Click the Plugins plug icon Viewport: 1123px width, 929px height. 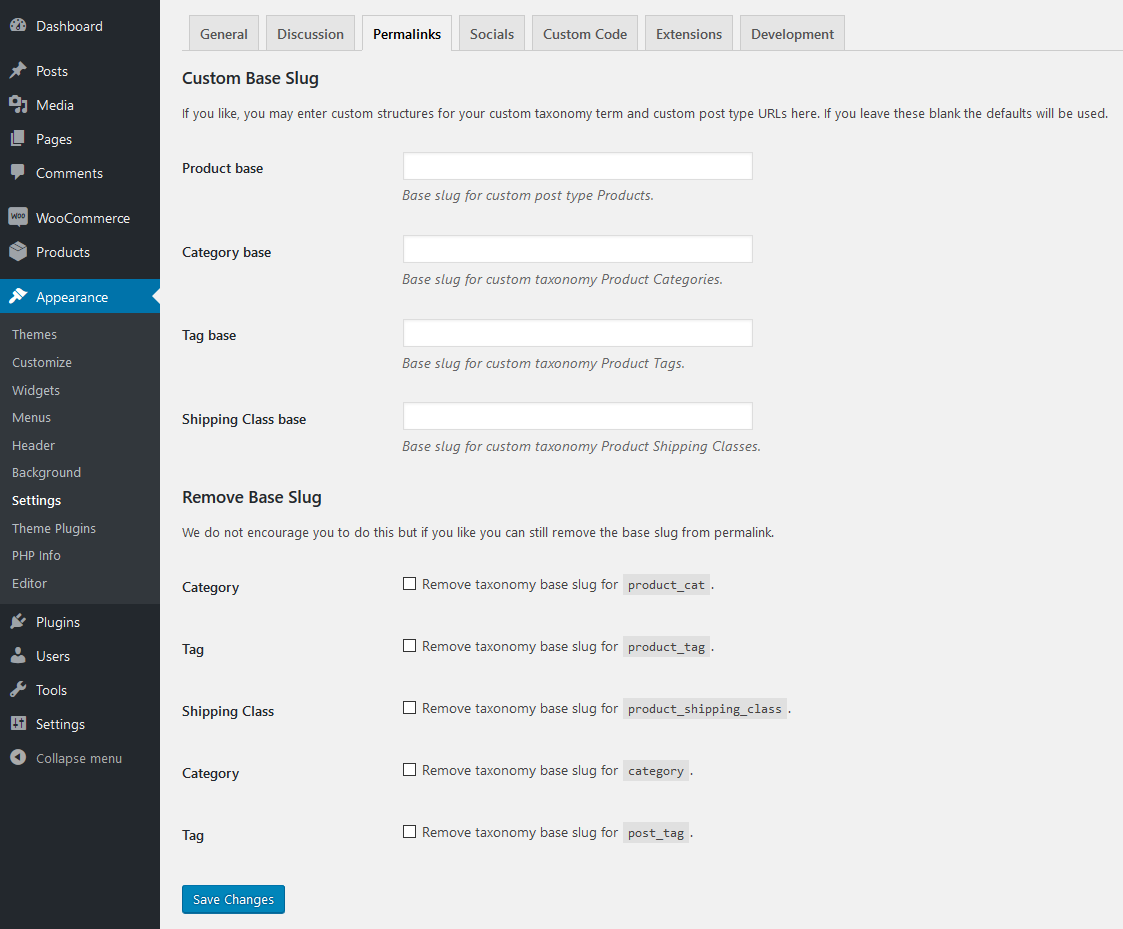click(x=18, y=622)
